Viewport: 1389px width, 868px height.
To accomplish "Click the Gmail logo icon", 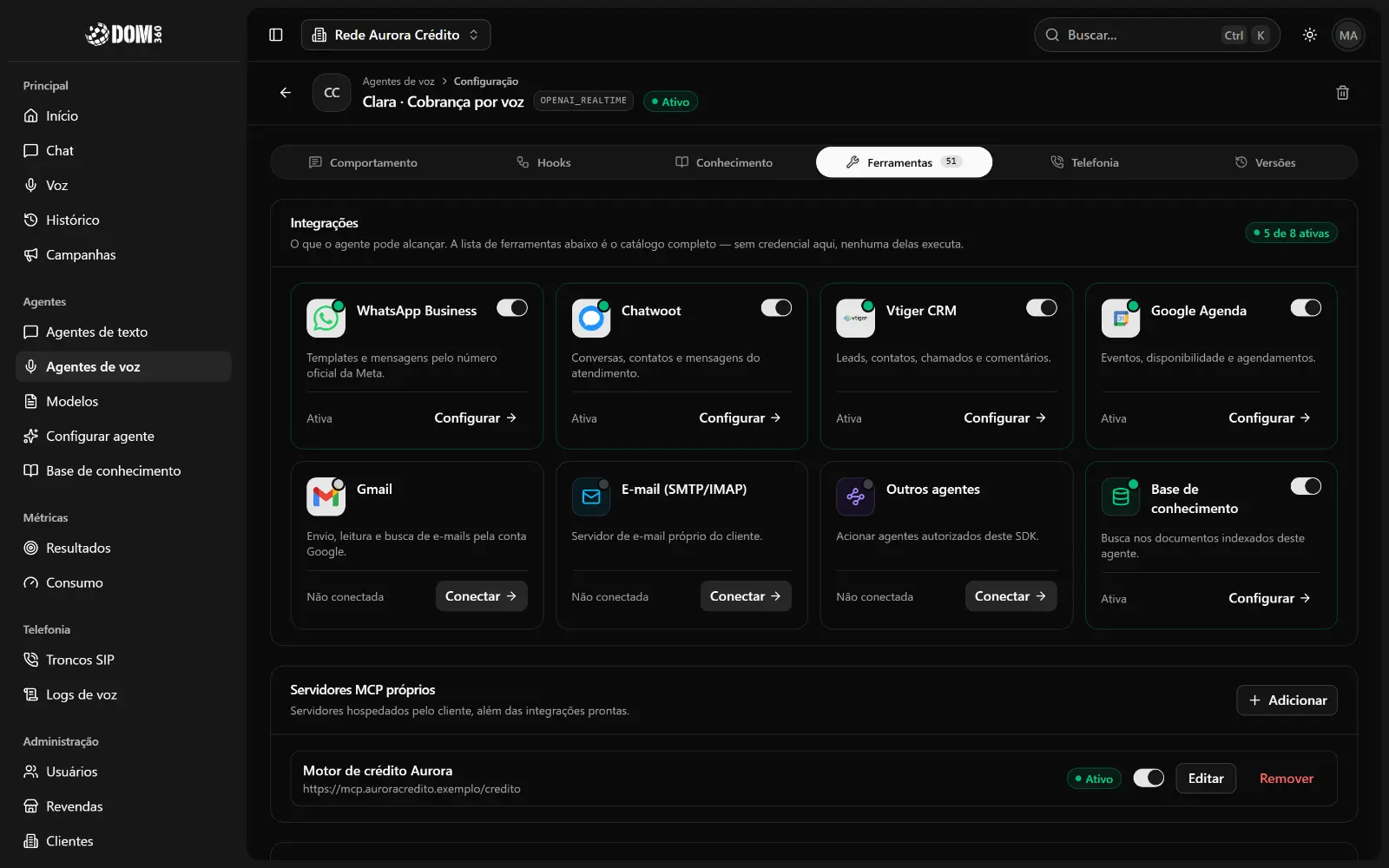I will 326,496.
